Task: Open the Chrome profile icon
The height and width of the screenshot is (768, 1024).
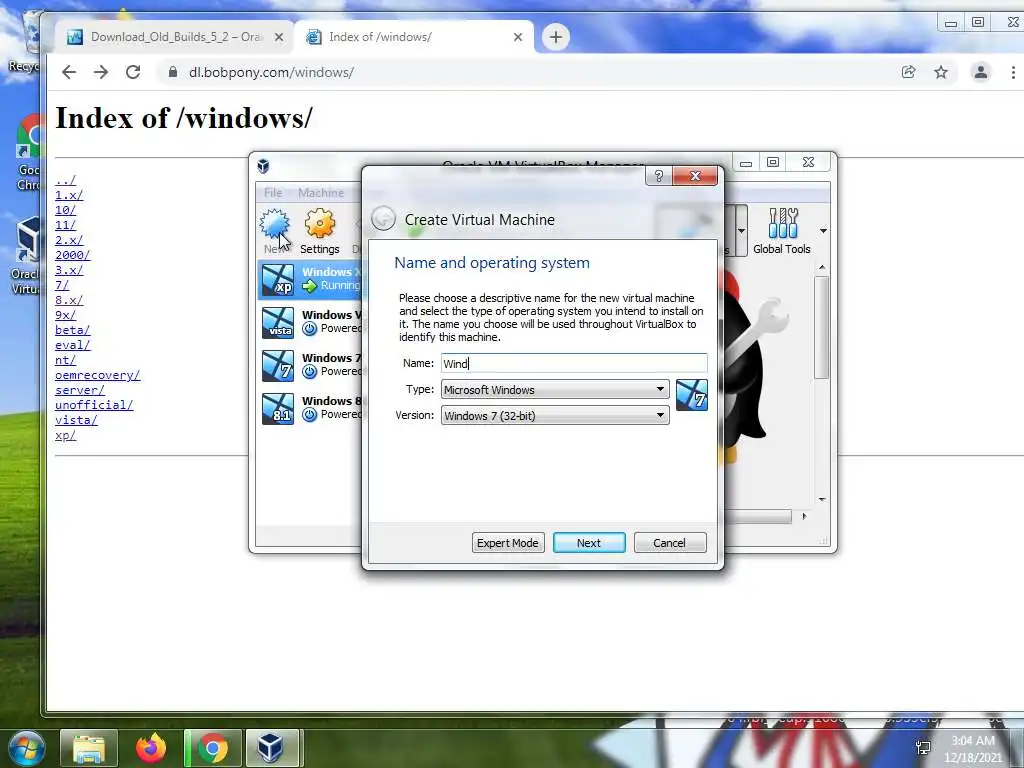Action: click(980, 72)
